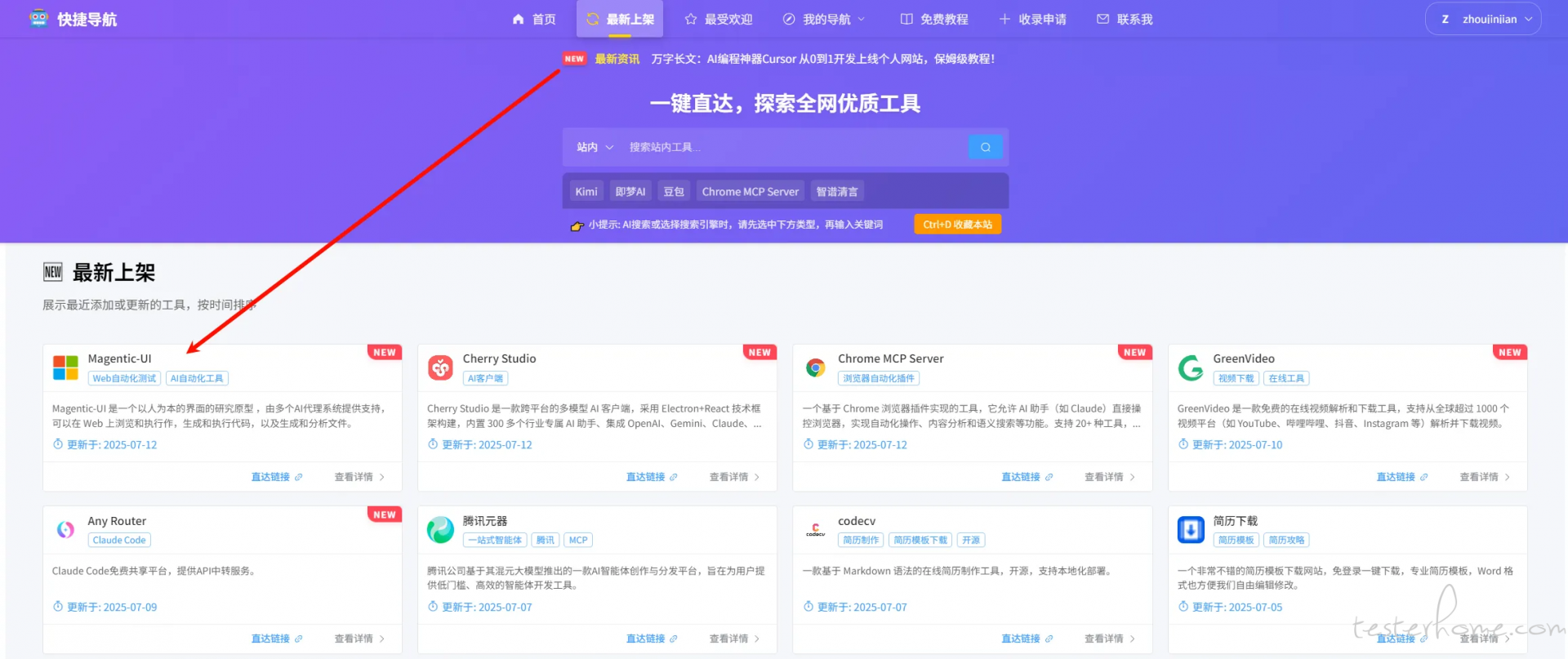Click the Magentic-UI card title
Screen dimensions: 1568x659
click(120, 358)
